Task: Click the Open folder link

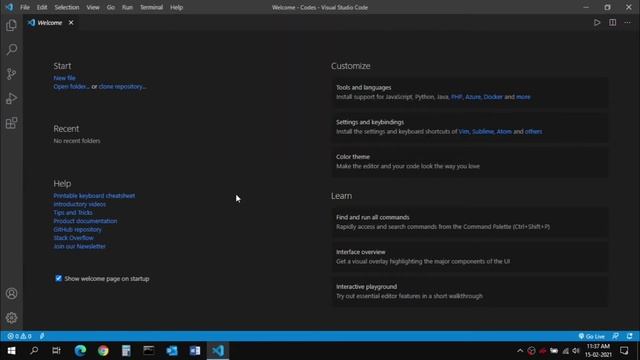Action: (x=71, y=87)
